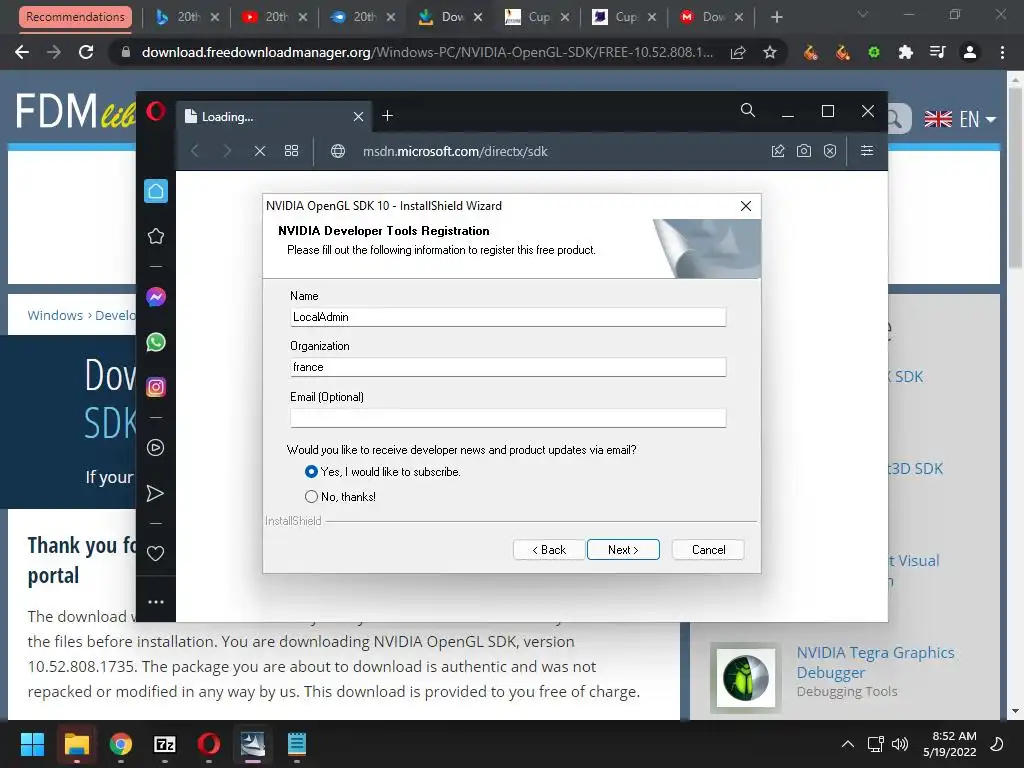This screenshot has width=1024, height=768.
Task: Click the FDMlib site logo
Action: (75, 111)
